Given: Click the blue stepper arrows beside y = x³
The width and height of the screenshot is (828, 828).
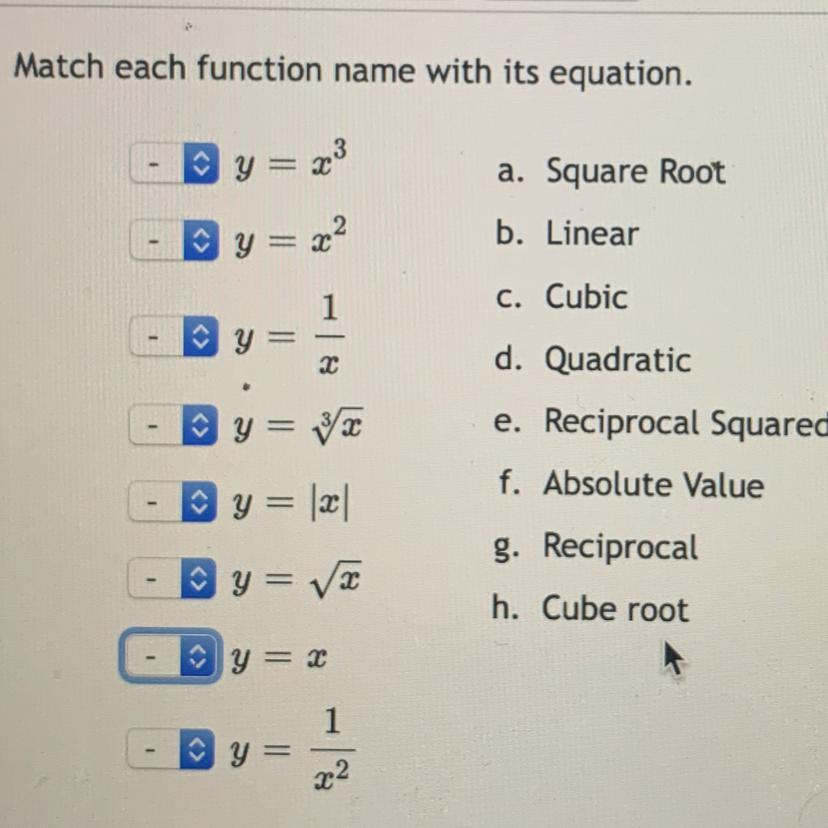Looking at the screenshot, I should (201, 164).
